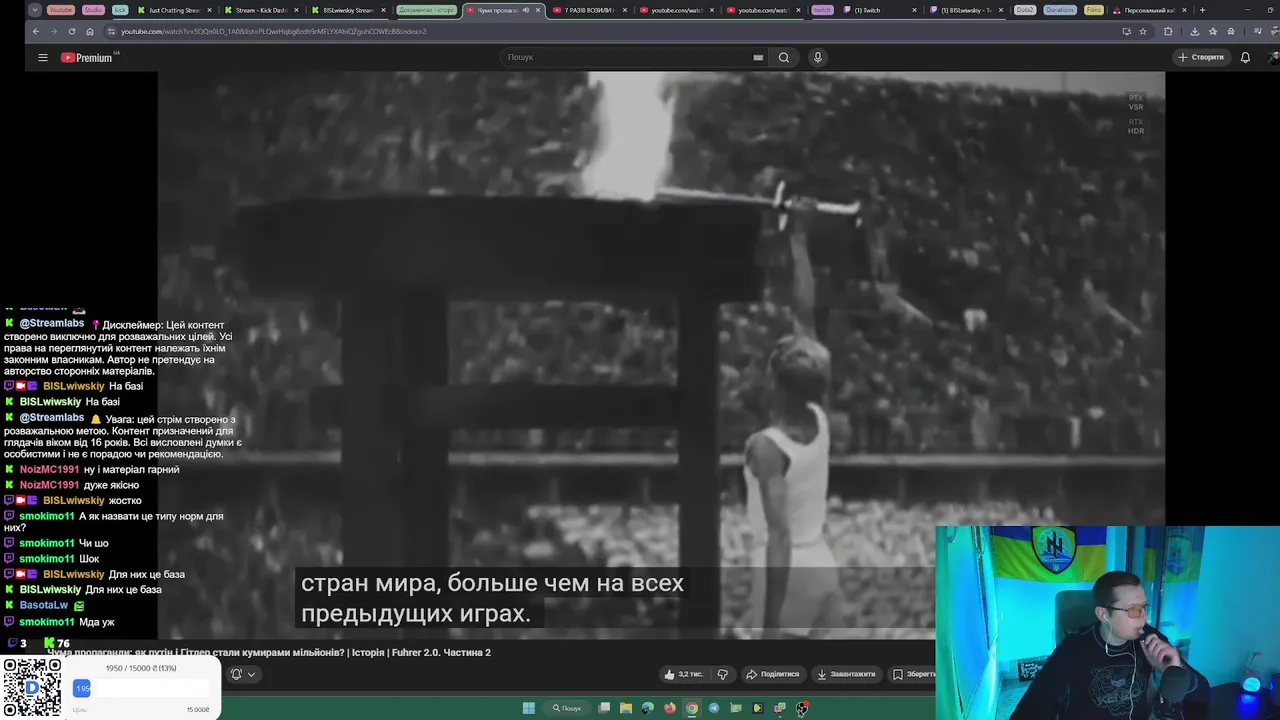Click the Створити create button

(1201, 57)
